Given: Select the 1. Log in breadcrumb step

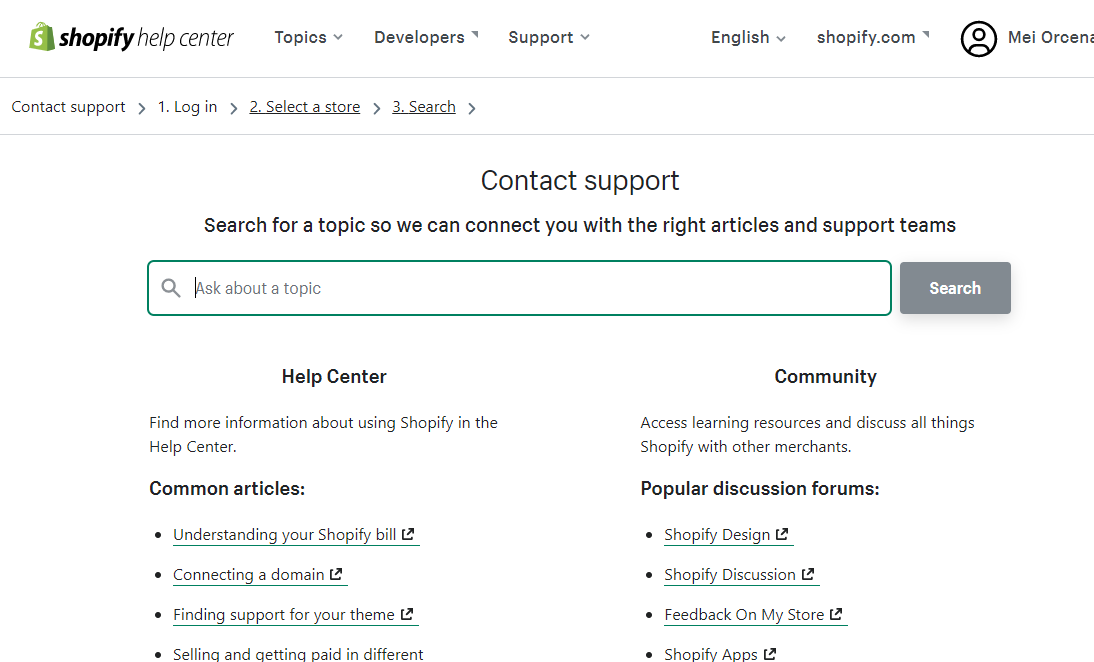Looking at the screenshot, I should click(x=188, y=107).
